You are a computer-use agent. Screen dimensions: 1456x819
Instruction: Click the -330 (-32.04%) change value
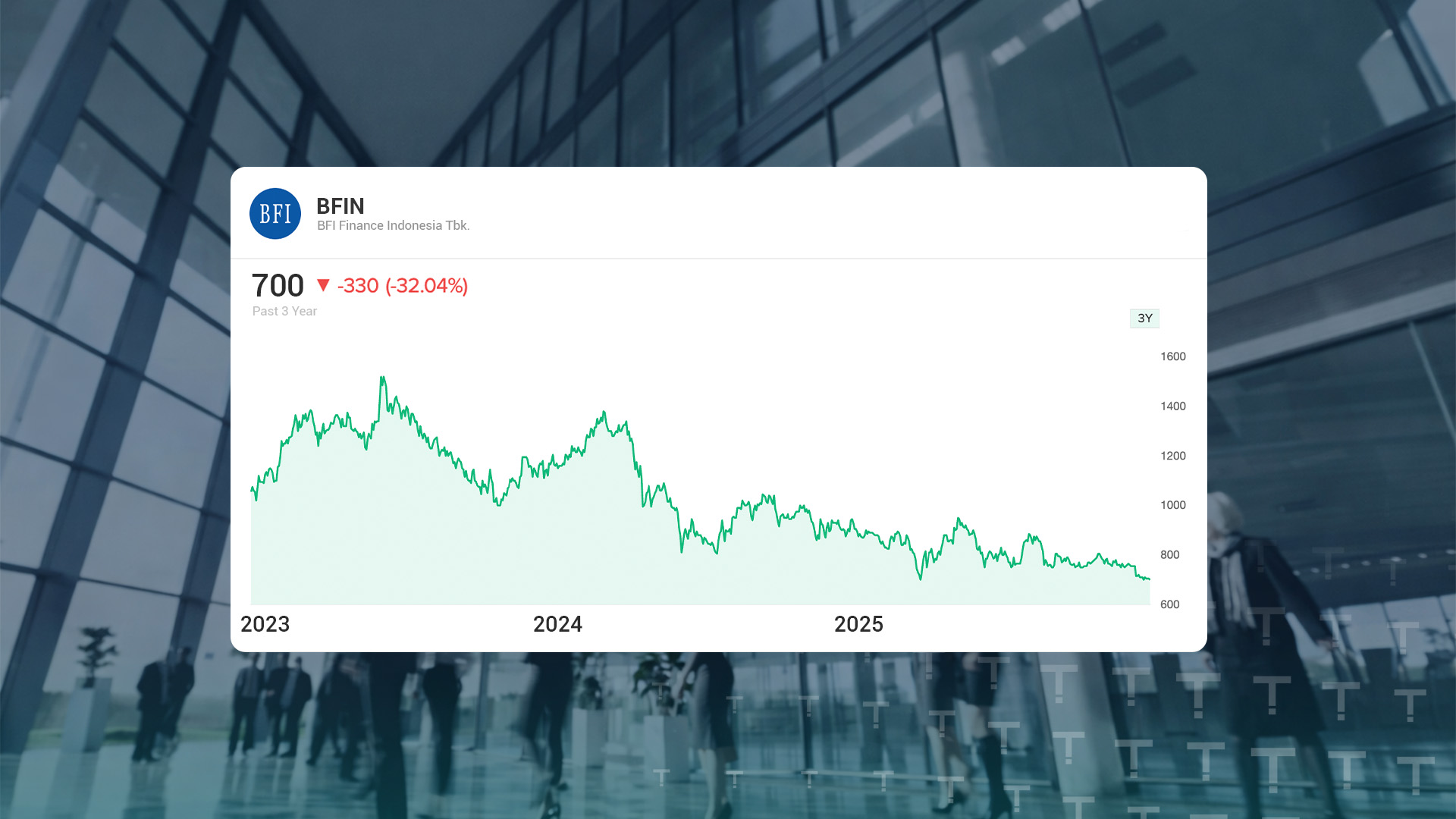coord(403,286)
